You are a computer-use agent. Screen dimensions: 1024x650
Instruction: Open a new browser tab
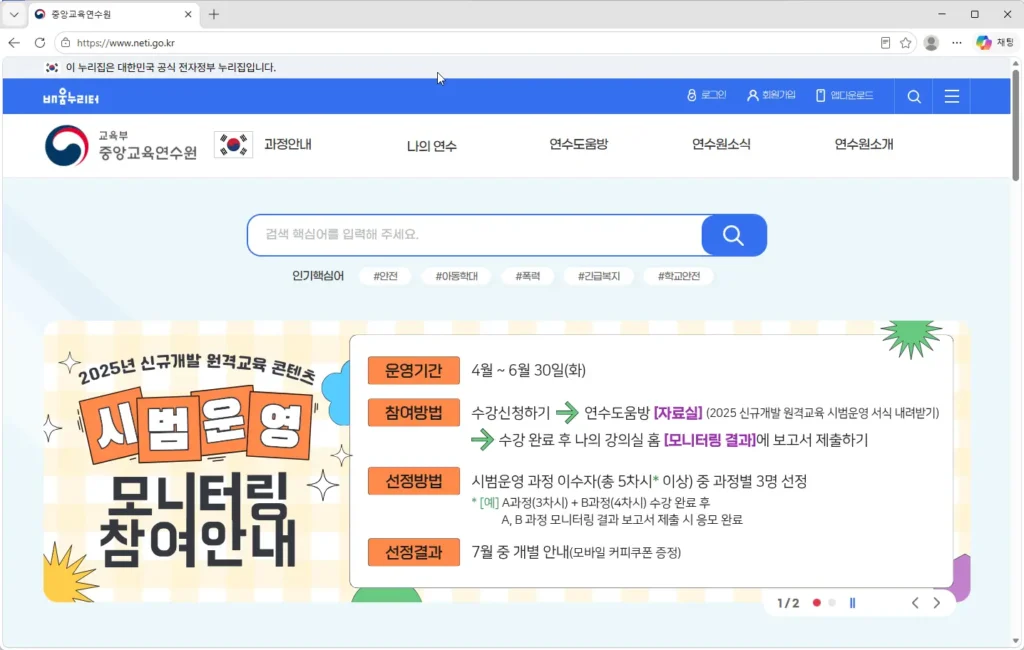pyautogui.click(x=214, y=14)
